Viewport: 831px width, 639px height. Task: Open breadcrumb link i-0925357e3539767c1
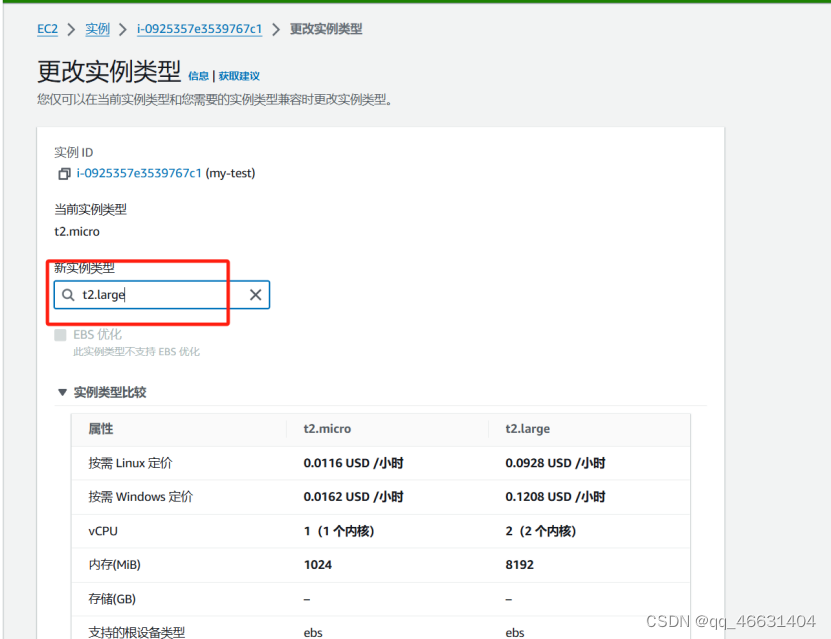pyautogui.click(x=199, y=29)
